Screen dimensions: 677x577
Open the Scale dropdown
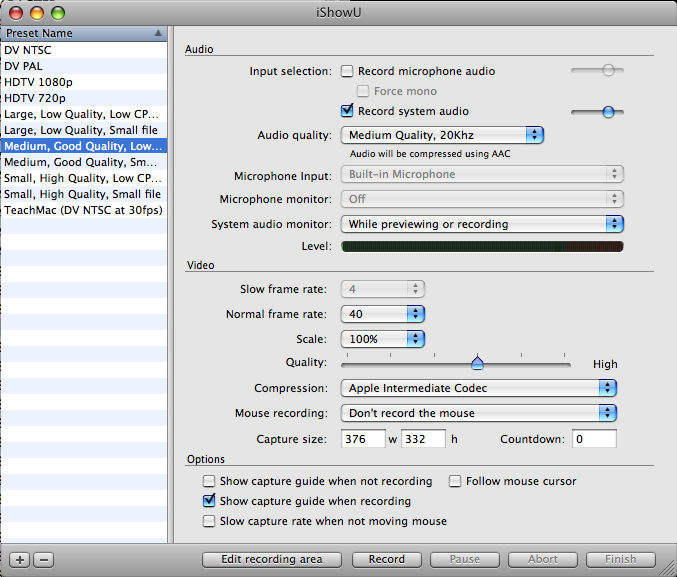(383, 339)
